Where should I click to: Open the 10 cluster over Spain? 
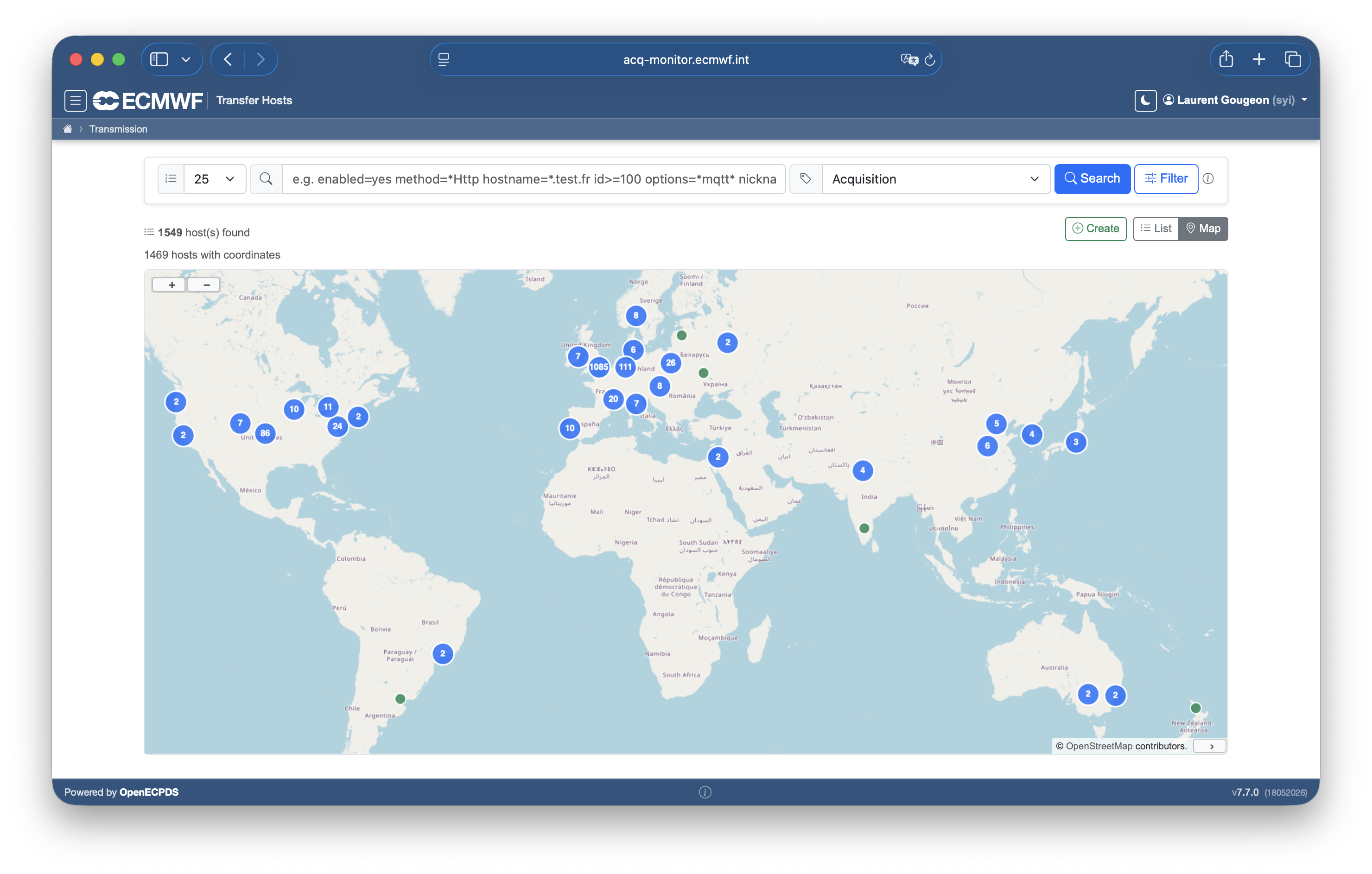click(570, 429)
